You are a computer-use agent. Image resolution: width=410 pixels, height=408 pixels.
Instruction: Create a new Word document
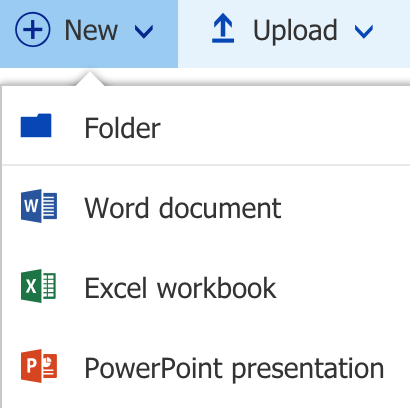(x=206, y=207)
